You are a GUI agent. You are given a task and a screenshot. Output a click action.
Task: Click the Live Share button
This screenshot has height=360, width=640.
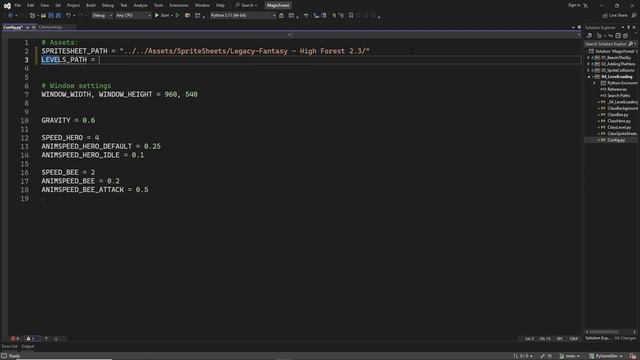click(615, 16)
